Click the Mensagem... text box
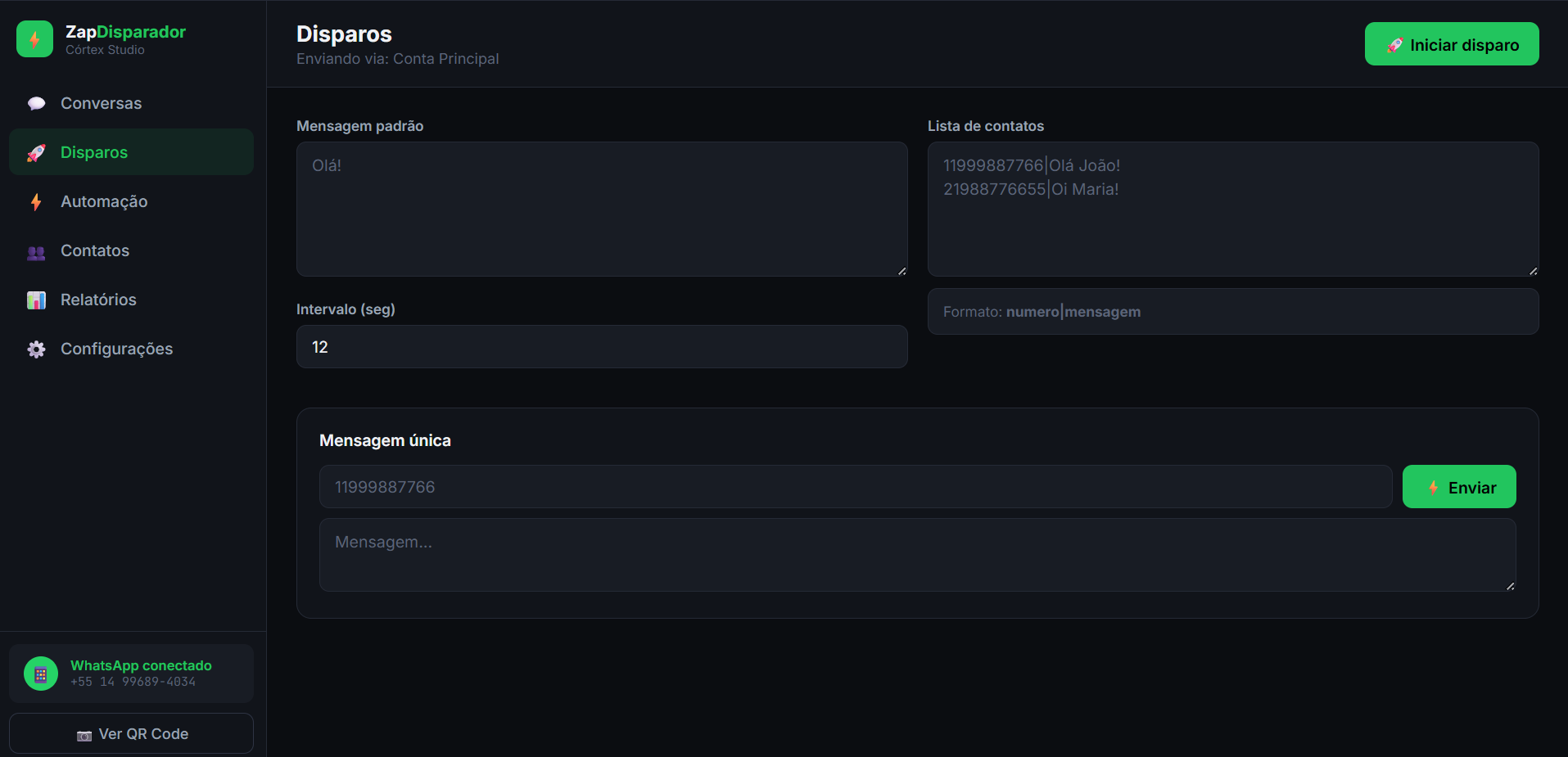This screenshot has width=1568, height=757. 917,555
